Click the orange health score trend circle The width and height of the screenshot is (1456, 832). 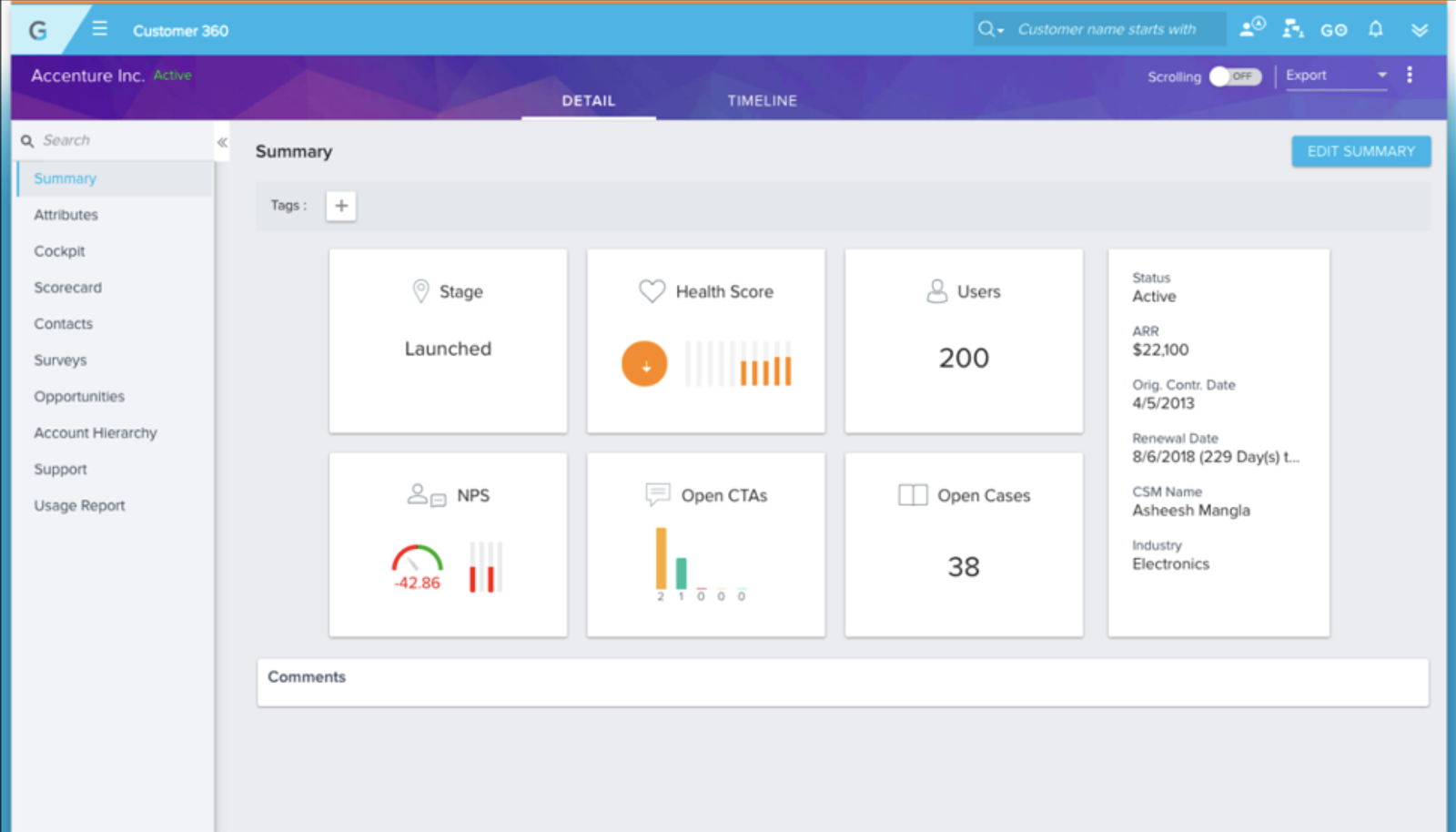pos(644,364)
